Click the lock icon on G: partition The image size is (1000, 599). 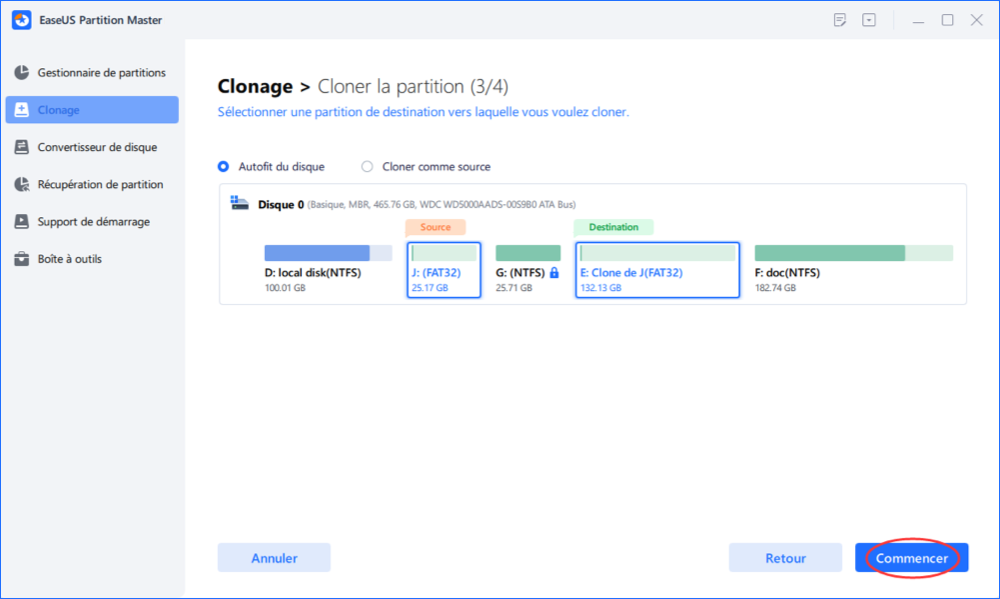pyautogui.click(x=554, y=272)
